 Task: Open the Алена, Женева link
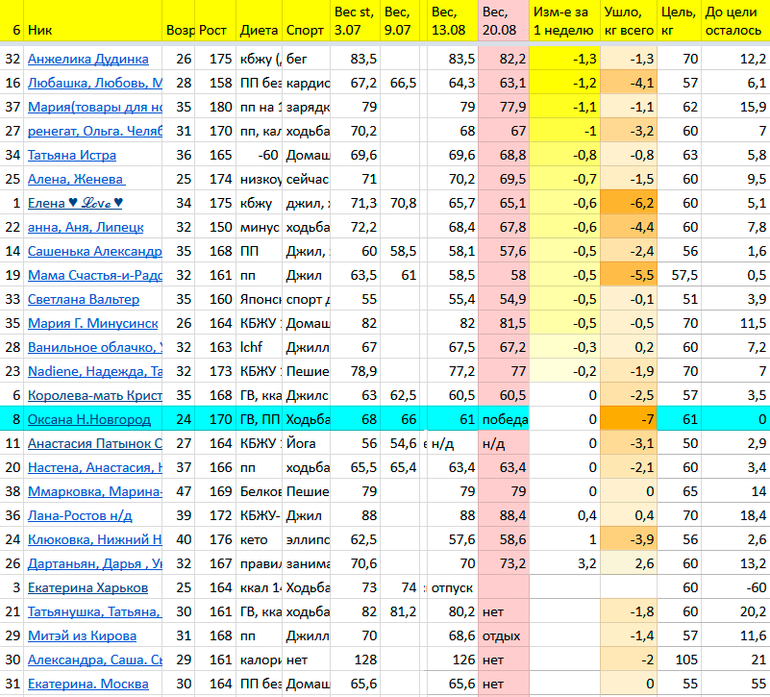(x=76, y=179)
